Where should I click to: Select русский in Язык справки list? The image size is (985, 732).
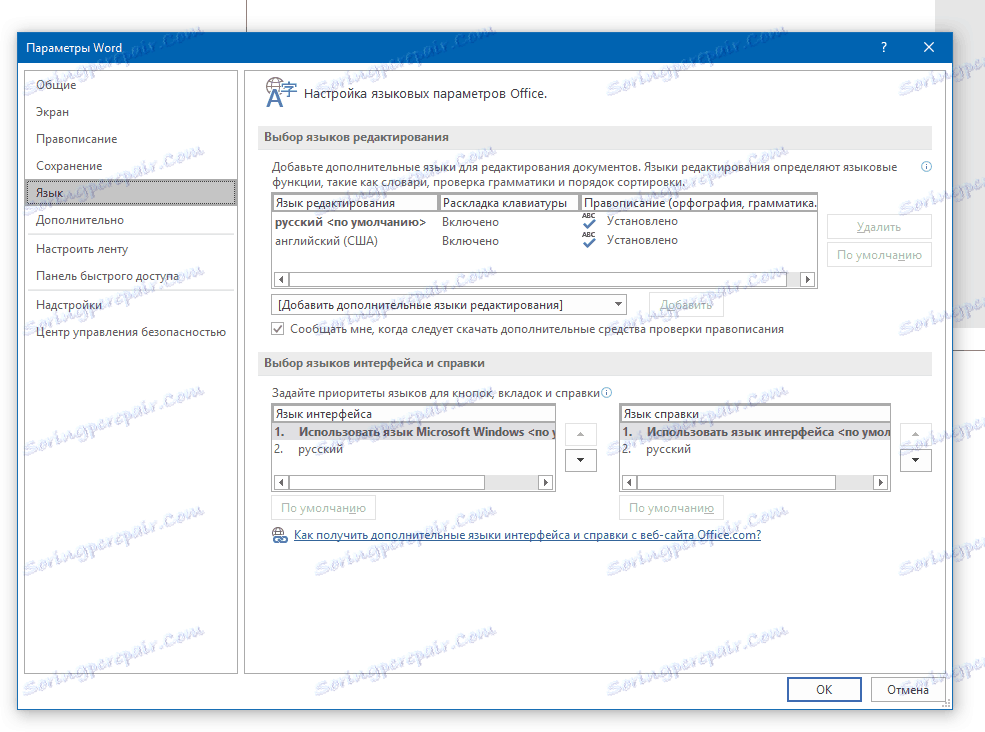[x=754, y=449]
